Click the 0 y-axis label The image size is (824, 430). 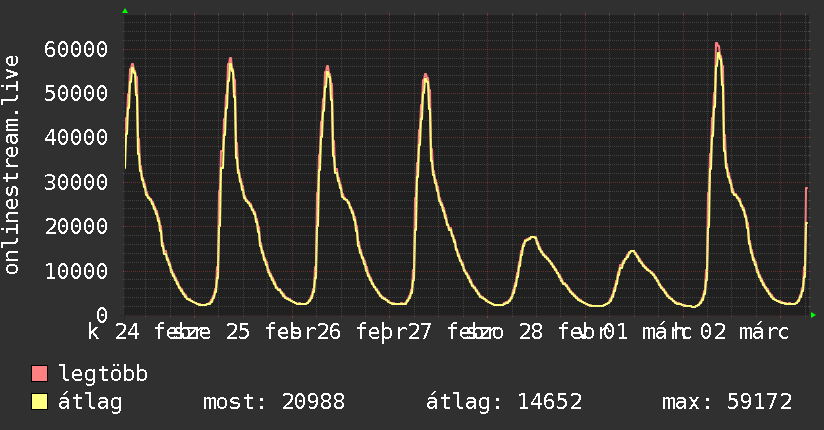[x=102, y=315]
